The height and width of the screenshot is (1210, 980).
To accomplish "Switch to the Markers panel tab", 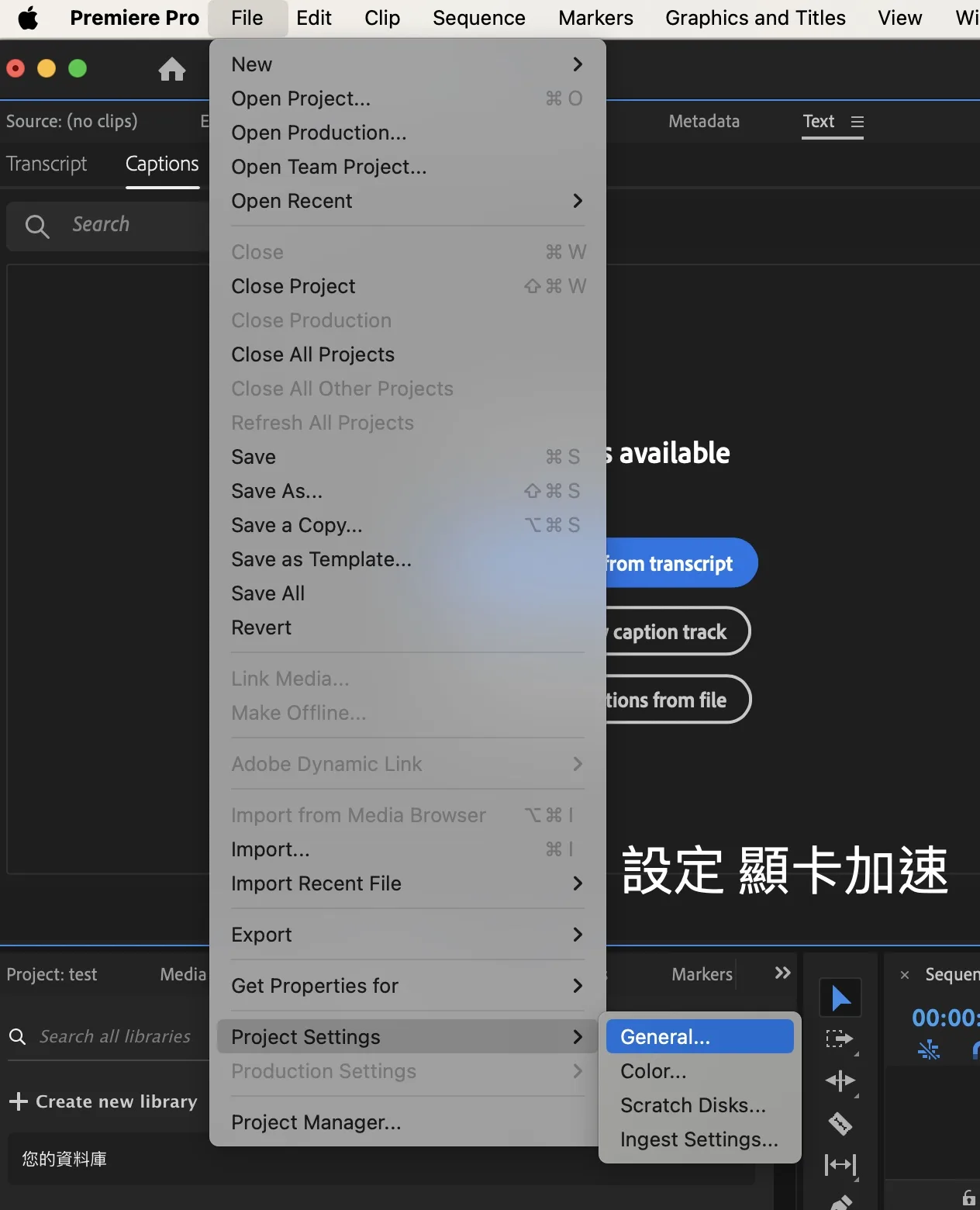I will tap(702, 974).
